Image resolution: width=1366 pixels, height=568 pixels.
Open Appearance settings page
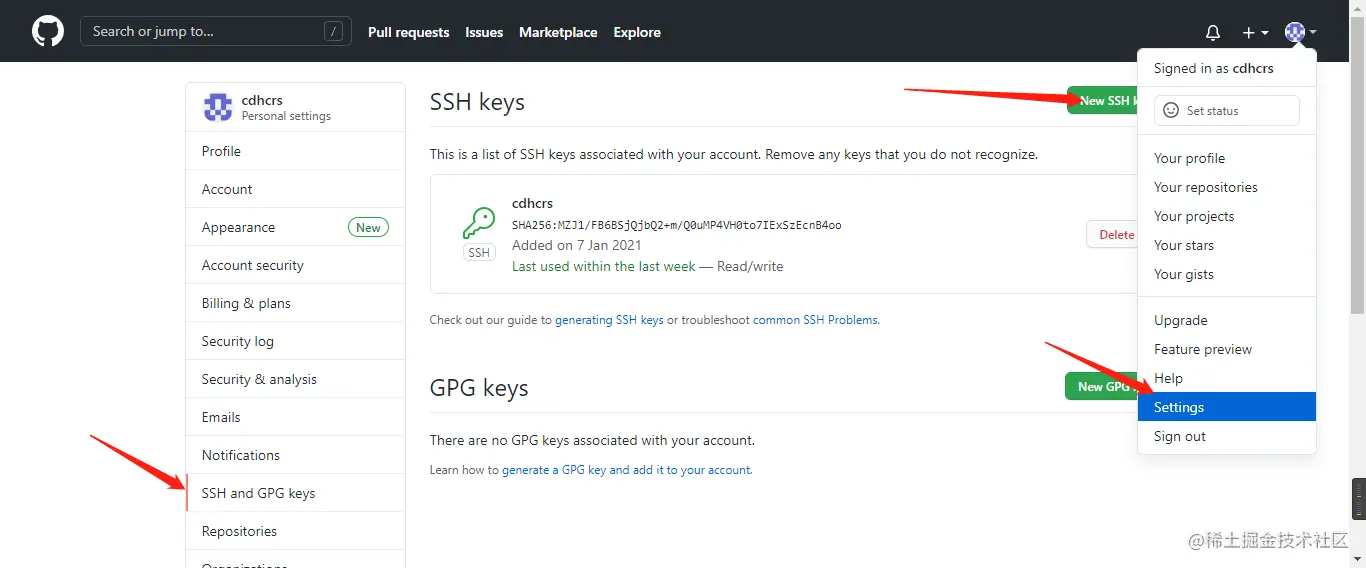pos(295,227)
